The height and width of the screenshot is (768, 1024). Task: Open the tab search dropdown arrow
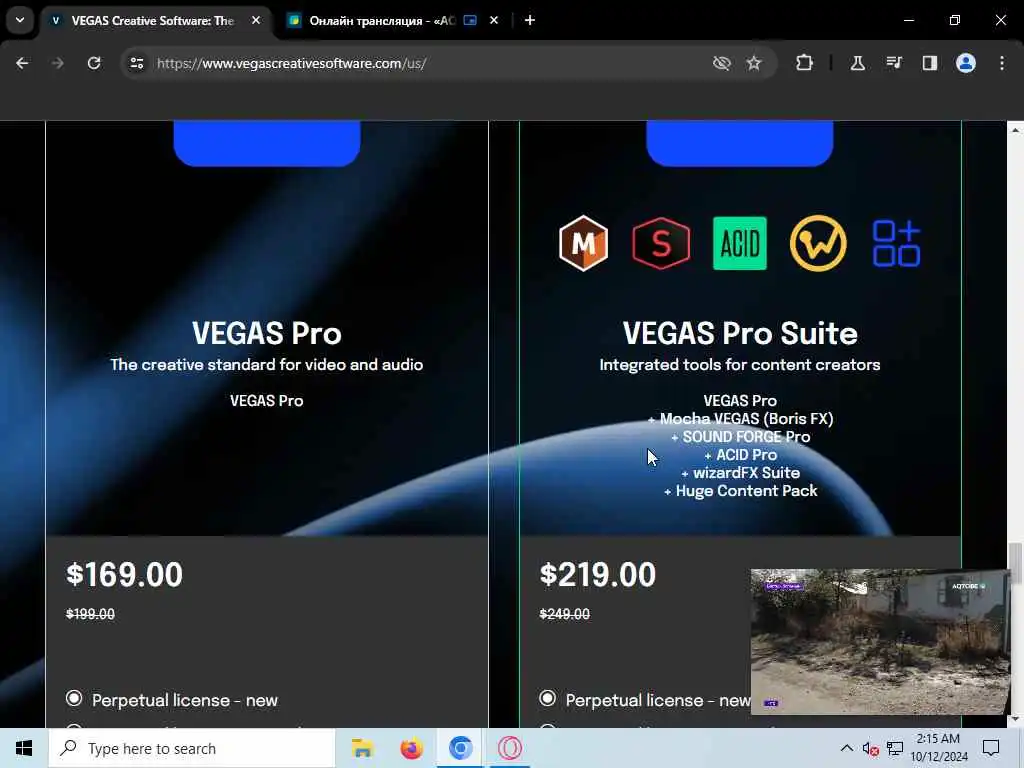[20, 20]
